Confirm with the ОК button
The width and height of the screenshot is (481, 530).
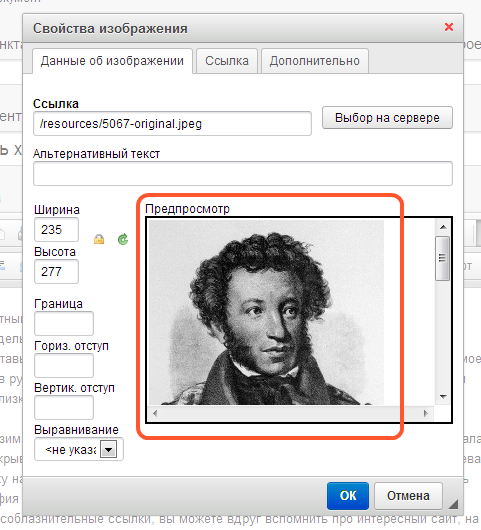(x=348, y=496)
